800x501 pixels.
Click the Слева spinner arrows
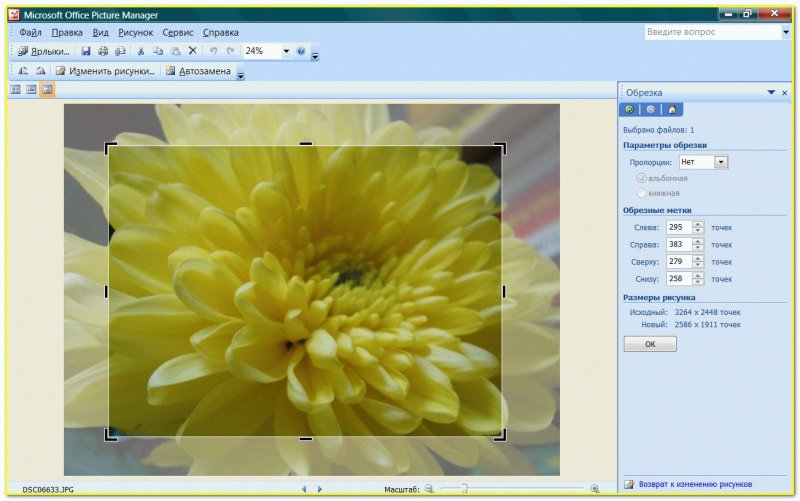(697, 227)
